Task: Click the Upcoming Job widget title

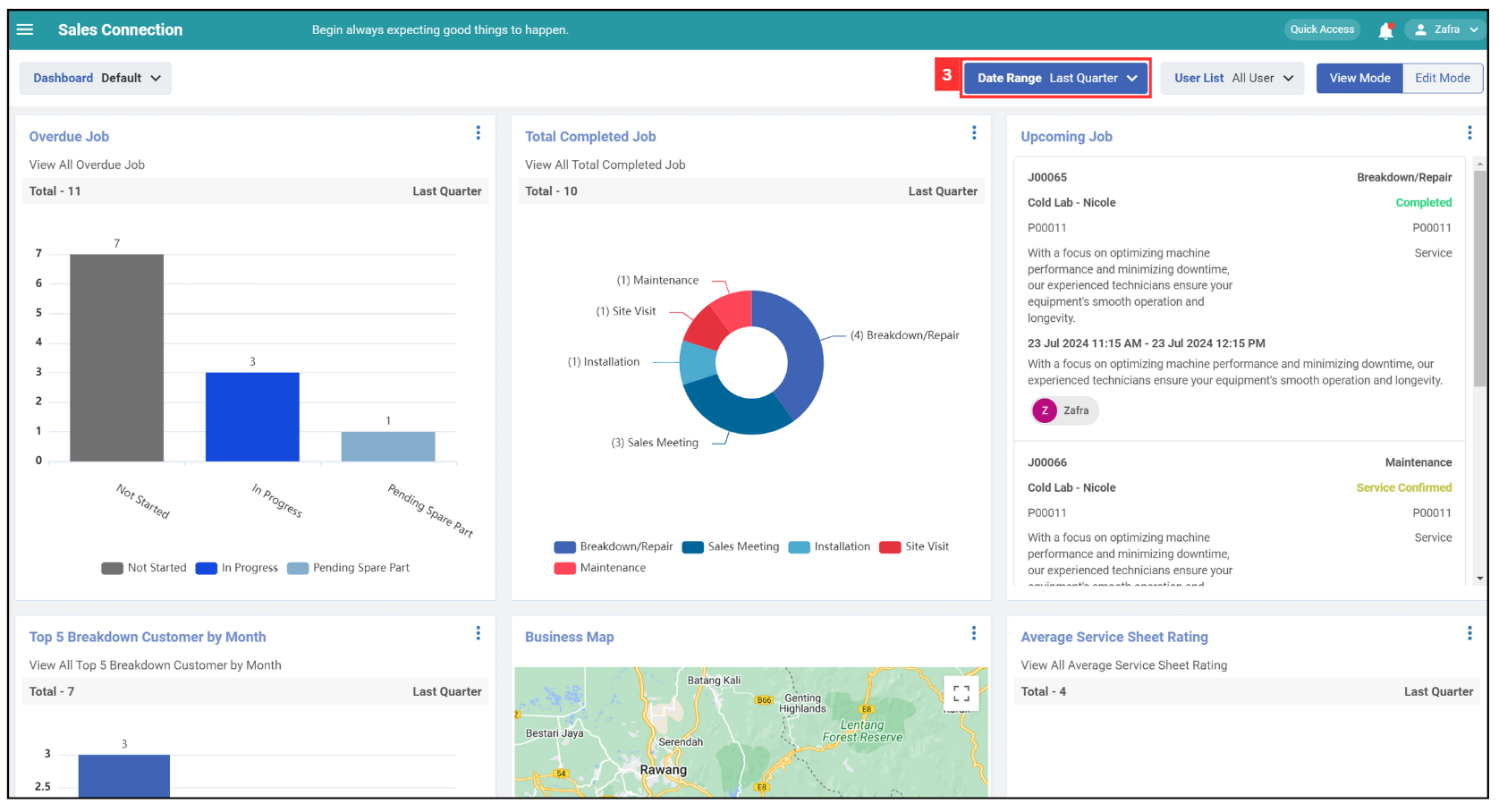Action: click(x=1066, y=137)
